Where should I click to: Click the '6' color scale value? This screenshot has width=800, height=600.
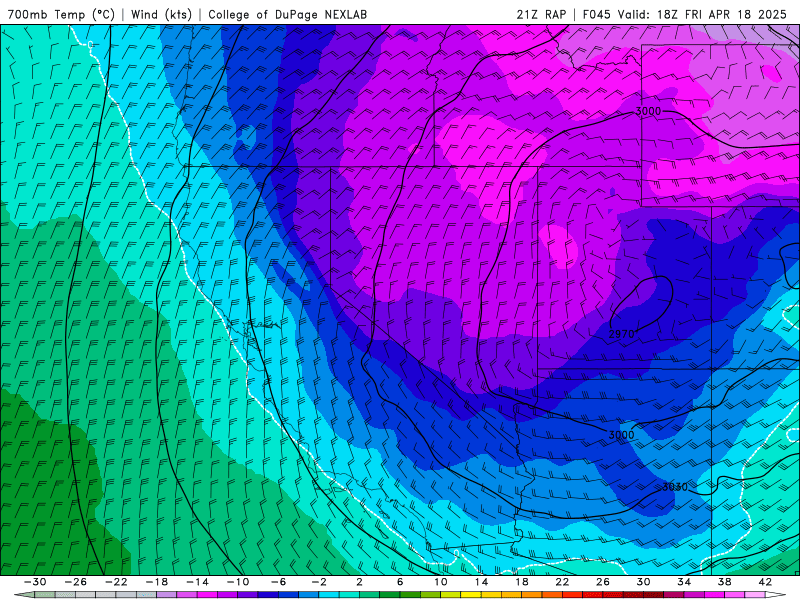(x=400, y=582)
